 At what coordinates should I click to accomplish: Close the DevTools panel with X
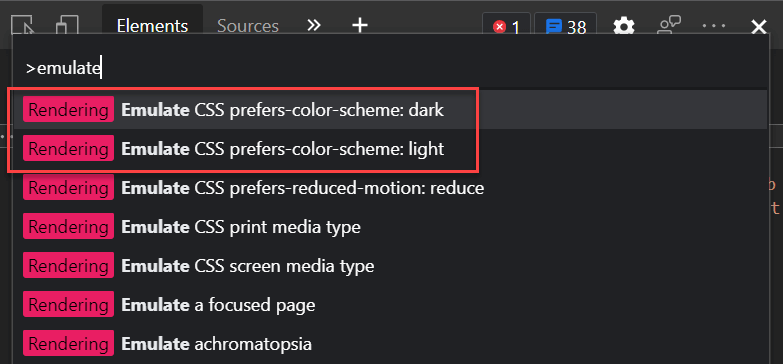point(759,26)
